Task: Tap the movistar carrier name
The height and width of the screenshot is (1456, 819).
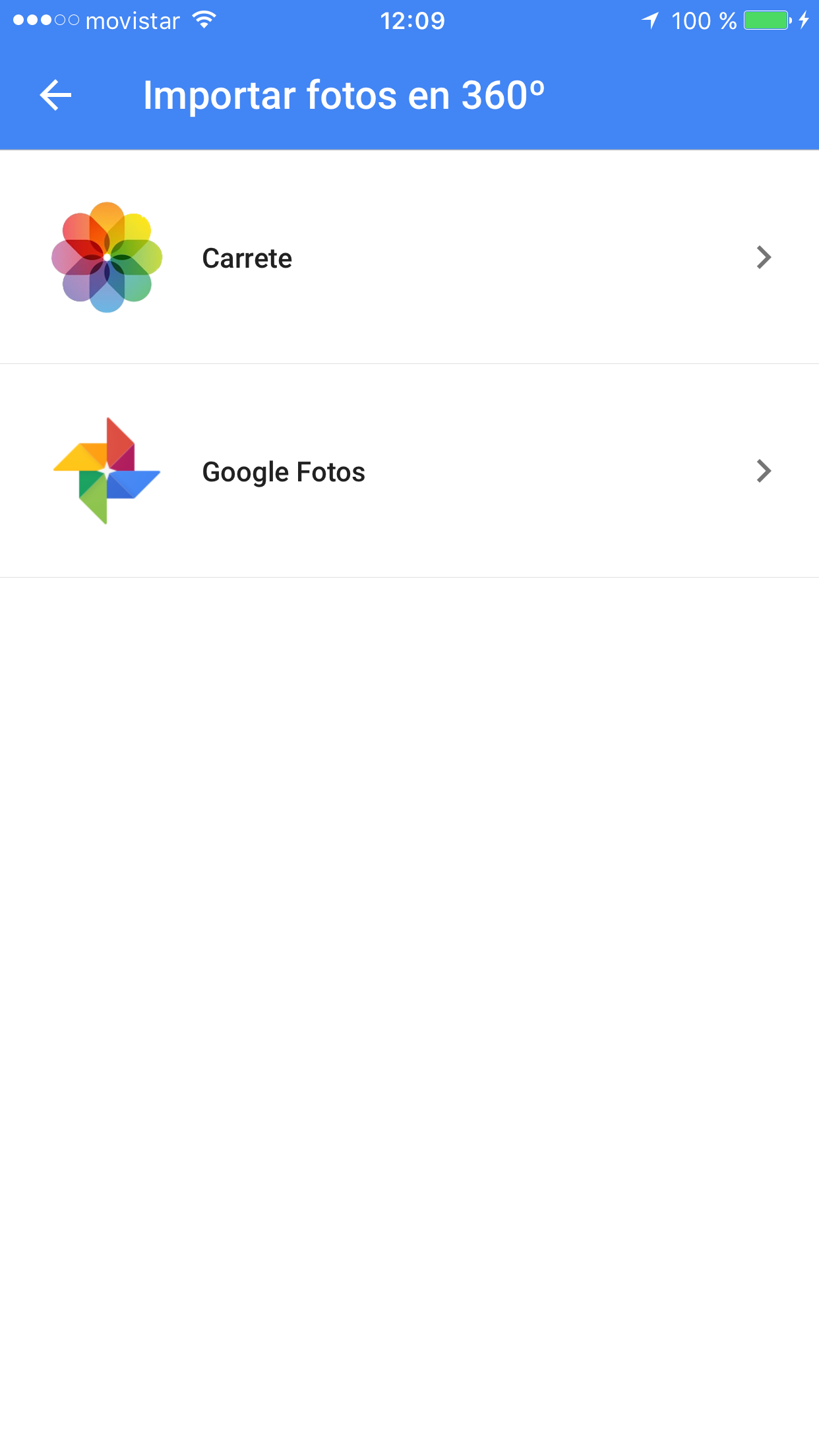Action: coord(133,21)
